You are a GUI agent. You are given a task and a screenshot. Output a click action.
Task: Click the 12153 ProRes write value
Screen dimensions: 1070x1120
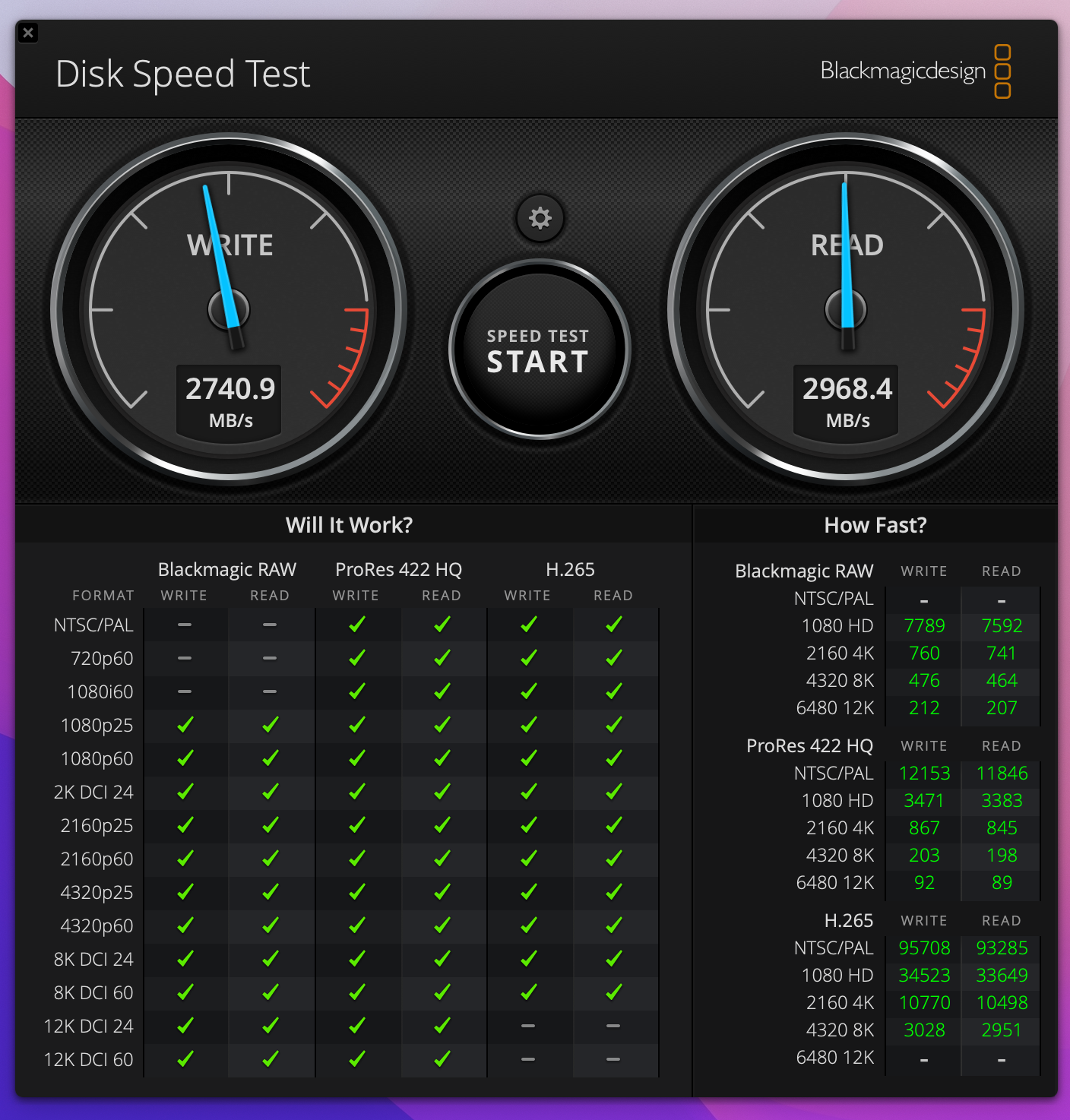(x=925, y=774)
